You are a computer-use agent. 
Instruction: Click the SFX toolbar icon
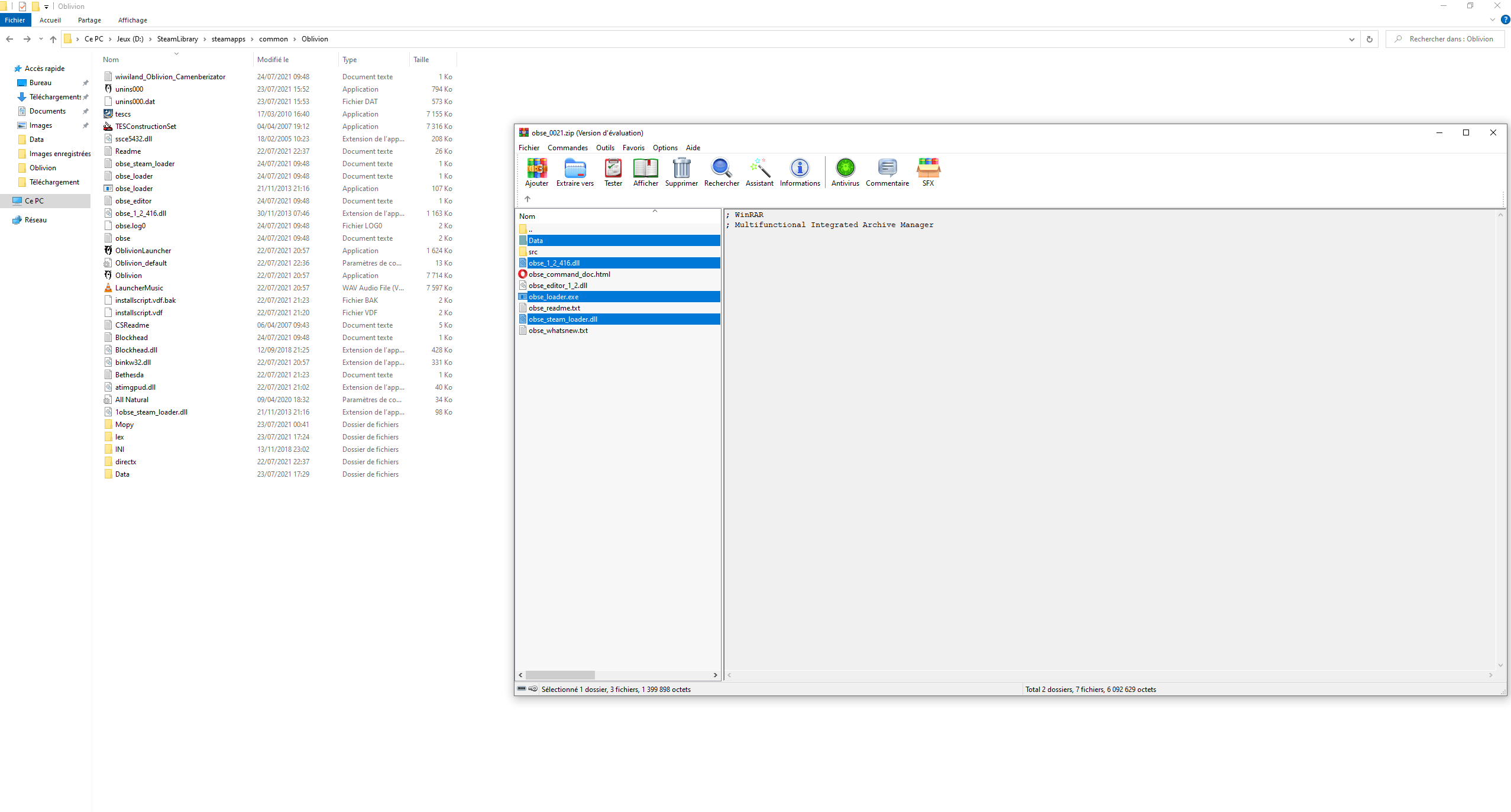928,172
